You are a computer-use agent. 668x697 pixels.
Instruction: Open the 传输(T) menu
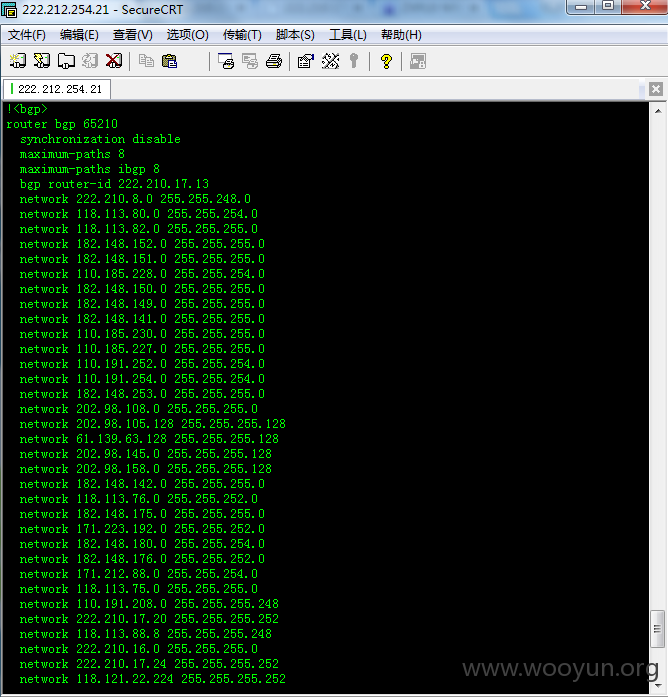pos(242,35)
